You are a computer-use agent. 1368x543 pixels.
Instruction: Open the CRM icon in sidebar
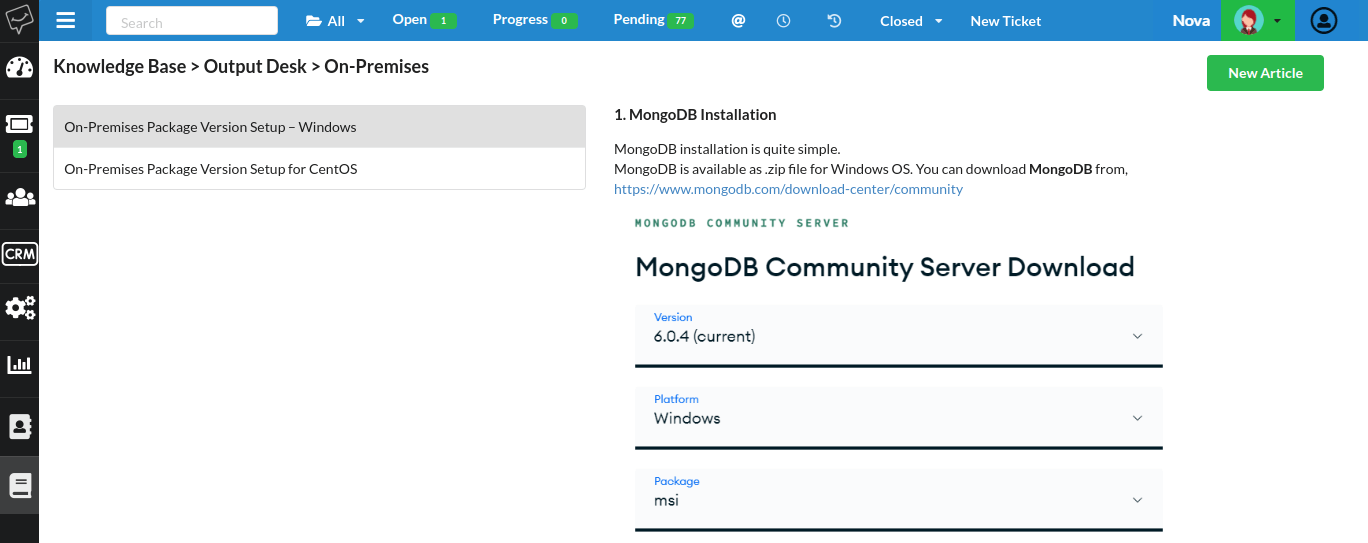point(19,254)
